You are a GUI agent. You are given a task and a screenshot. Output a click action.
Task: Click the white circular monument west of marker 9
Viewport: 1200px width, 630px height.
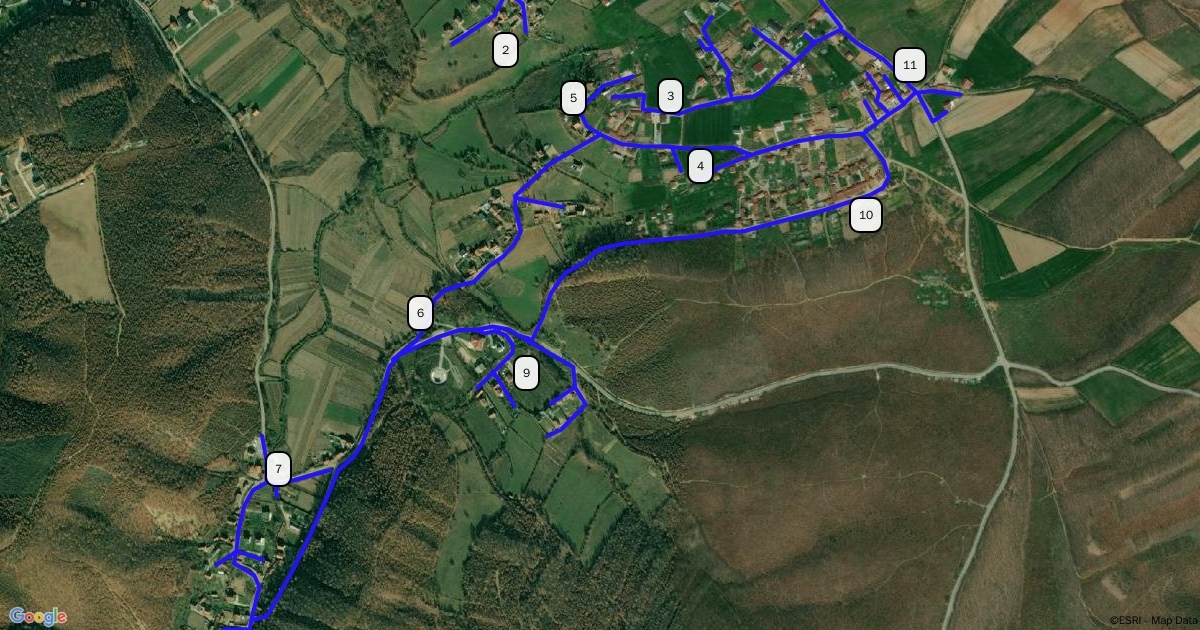(x=438, y=376)
